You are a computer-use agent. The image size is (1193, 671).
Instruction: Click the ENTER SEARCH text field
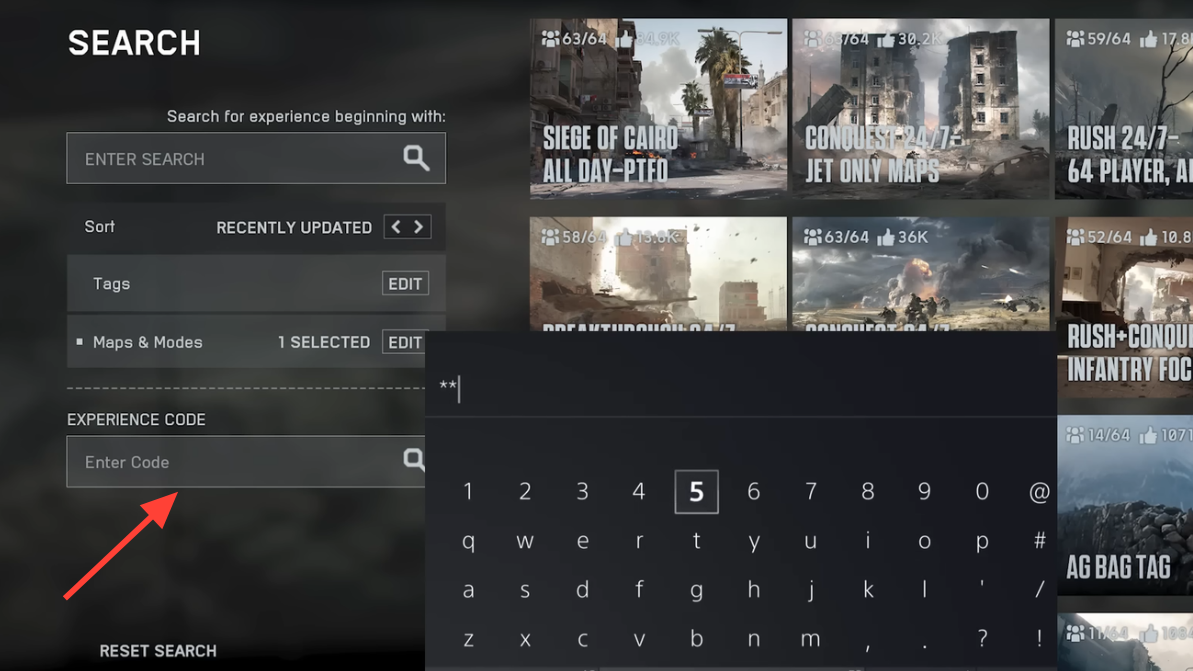[256, 158]
